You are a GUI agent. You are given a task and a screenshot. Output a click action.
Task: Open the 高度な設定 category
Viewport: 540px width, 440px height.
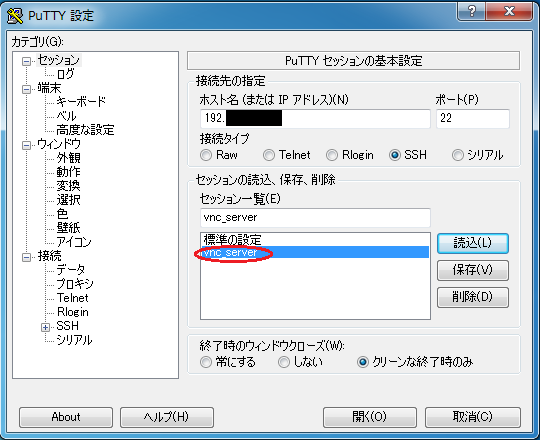coord(85,130)
